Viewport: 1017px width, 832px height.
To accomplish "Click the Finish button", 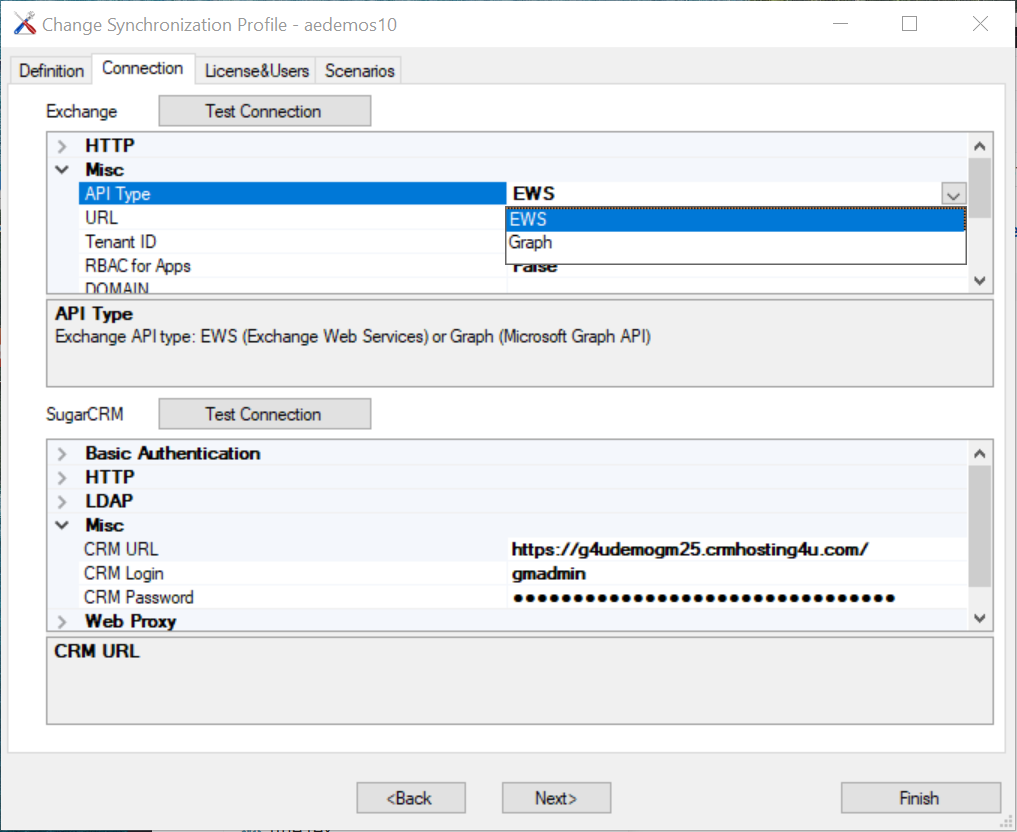I will [920, 798].
